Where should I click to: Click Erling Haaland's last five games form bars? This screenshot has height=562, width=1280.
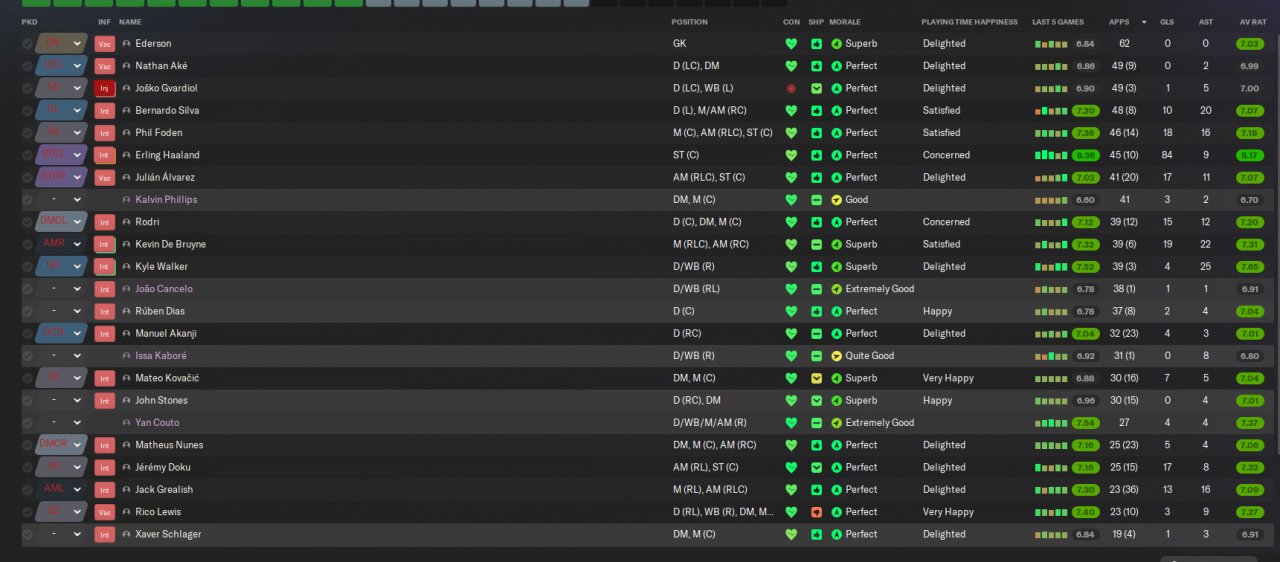point(1050,155)
